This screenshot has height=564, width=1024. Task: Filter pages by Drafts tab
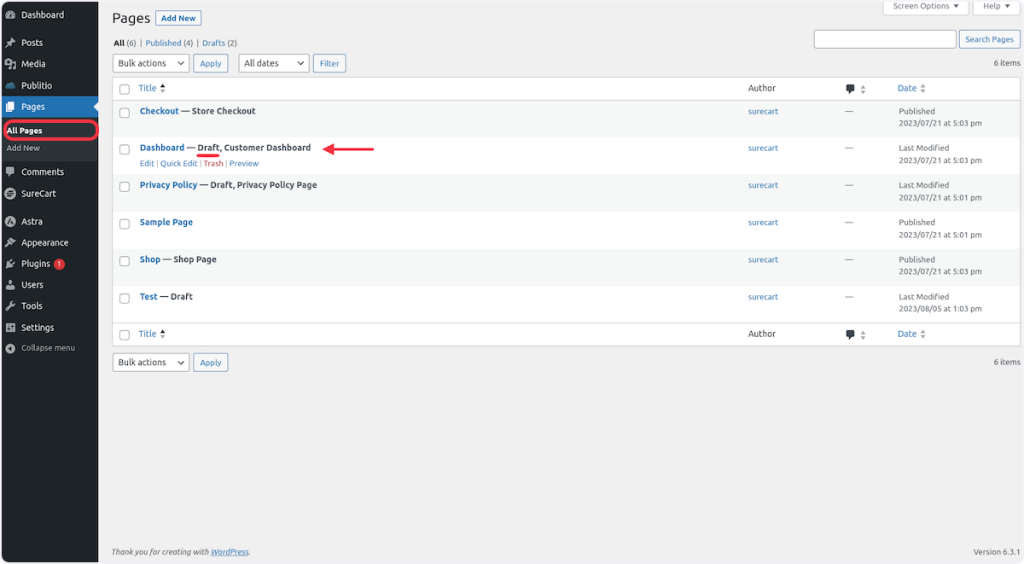point(214,43)
